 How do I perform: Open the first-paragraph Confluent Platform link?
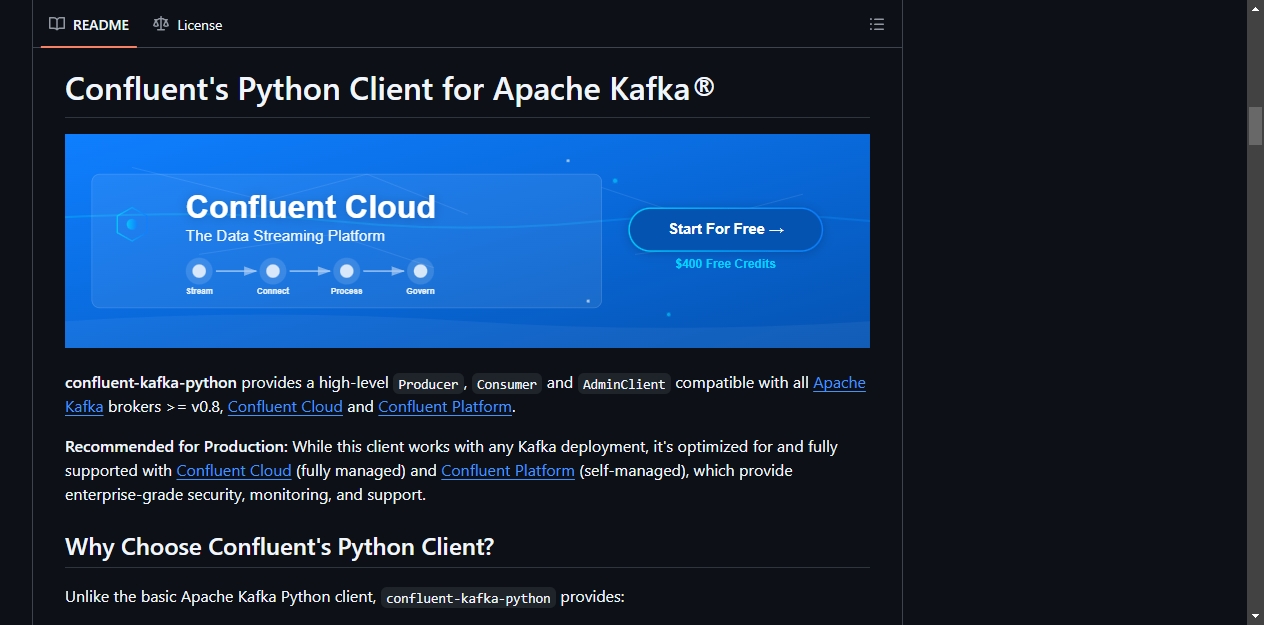pyautogui.click(x=445, y=407)
